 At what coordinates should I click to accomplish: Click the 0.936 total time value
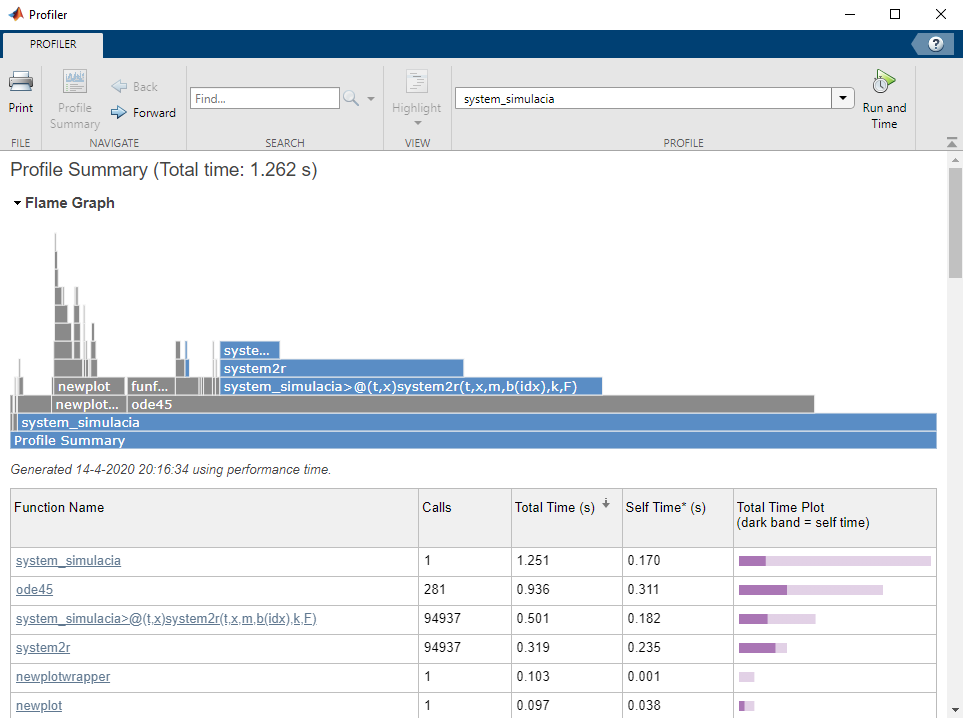tap(533, 590)
